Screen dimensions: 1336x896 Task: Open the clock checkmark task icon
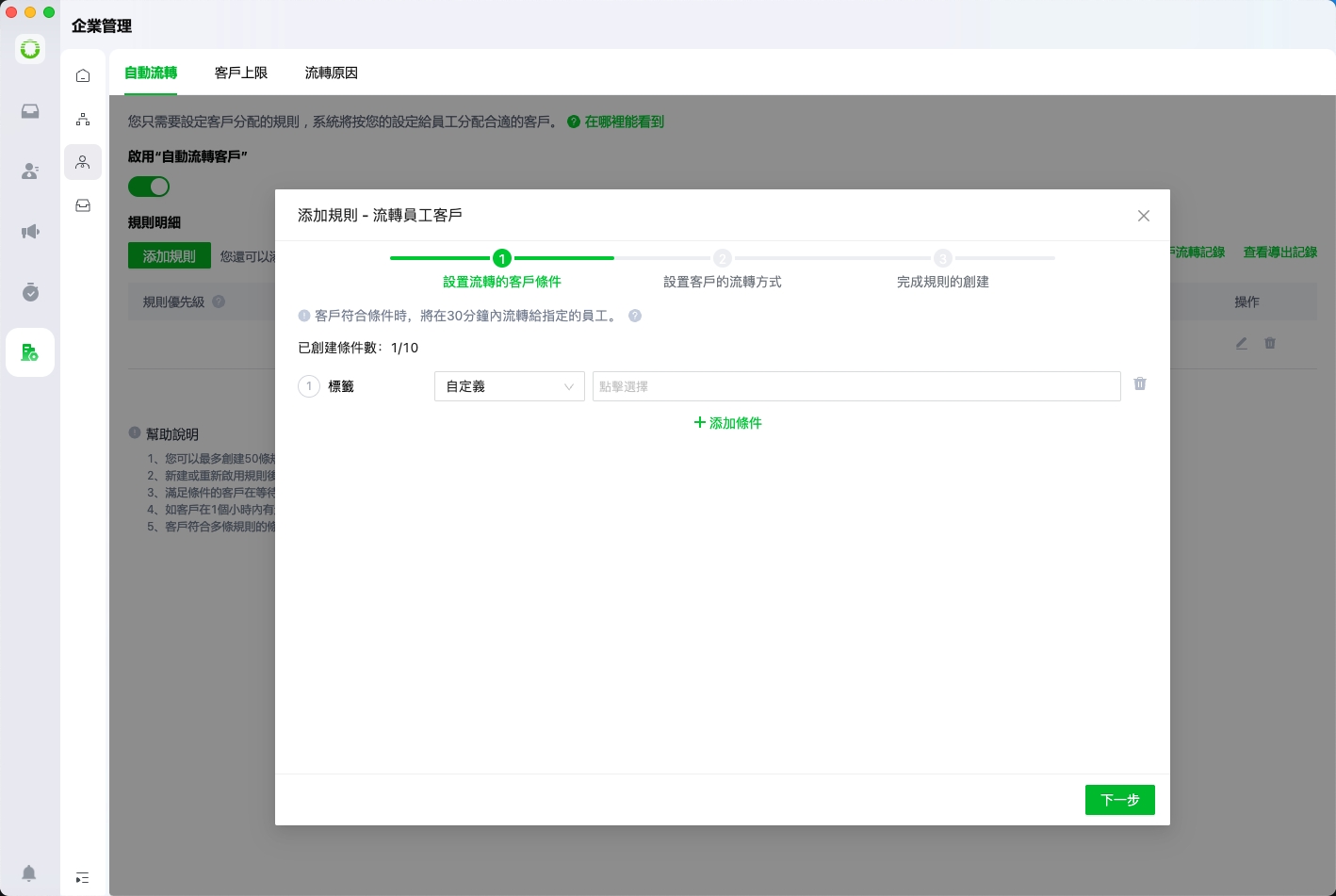30,292
